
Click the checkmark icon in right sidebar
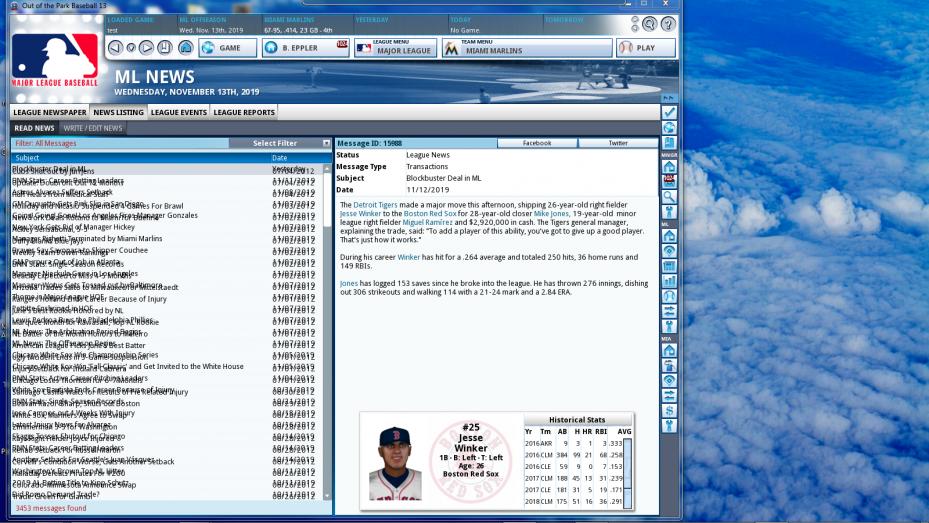click(x=669, y=113)
